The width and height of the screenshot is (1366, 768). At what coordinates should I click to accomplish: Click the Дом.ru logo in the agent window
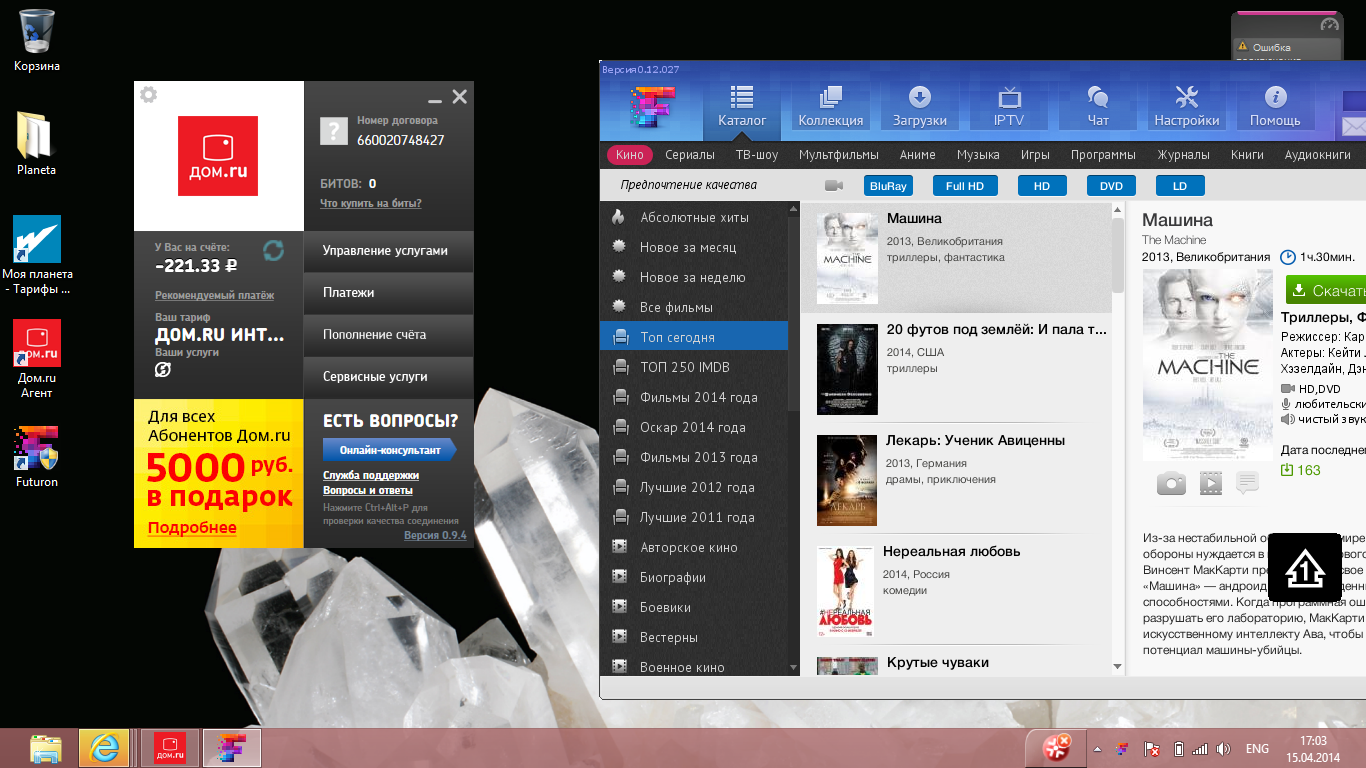tap(218, 155)
